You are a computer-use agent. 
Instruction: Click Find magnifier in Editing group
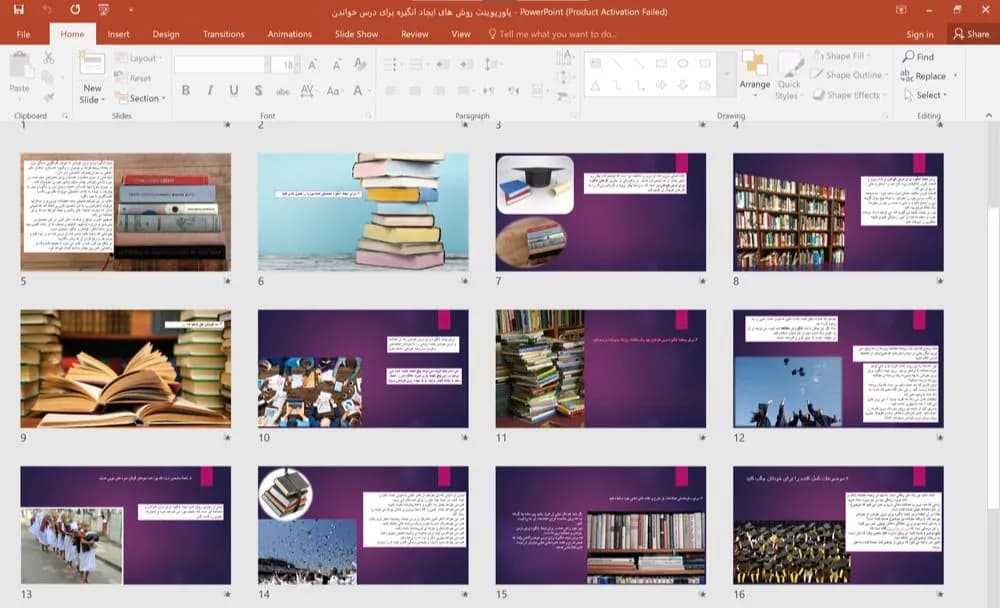pyautogui.click(x=918, y=57)
